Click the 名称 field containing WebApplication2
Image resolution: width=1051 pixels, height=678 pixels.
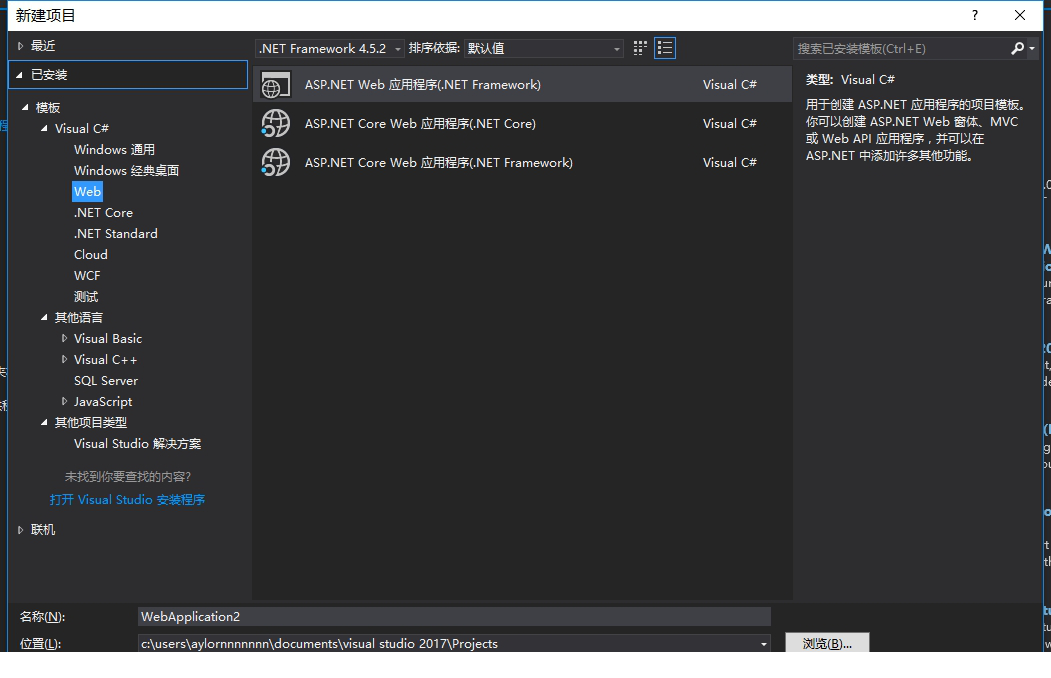(454, 616)
